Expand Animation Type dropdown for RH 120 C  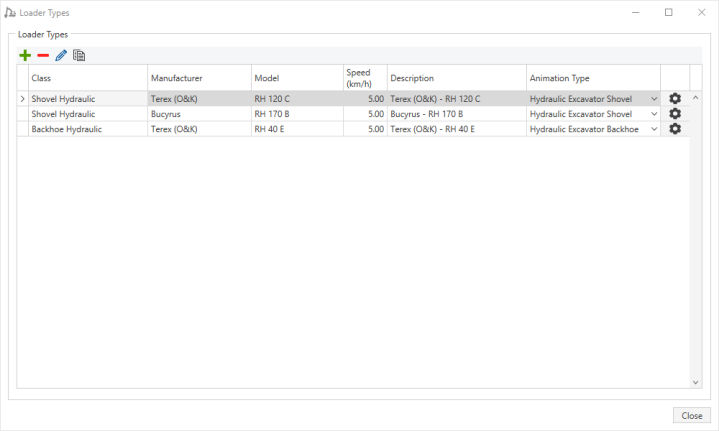tap(654, 99)
